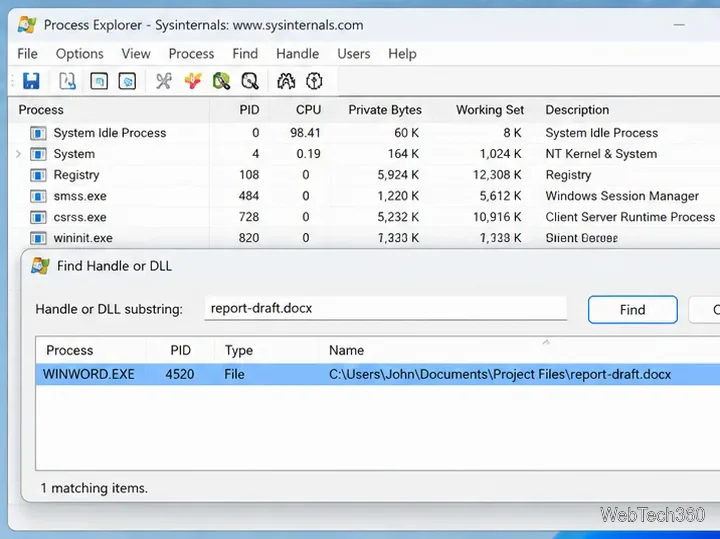Open the View menu
720x539 pixels.
136,54
